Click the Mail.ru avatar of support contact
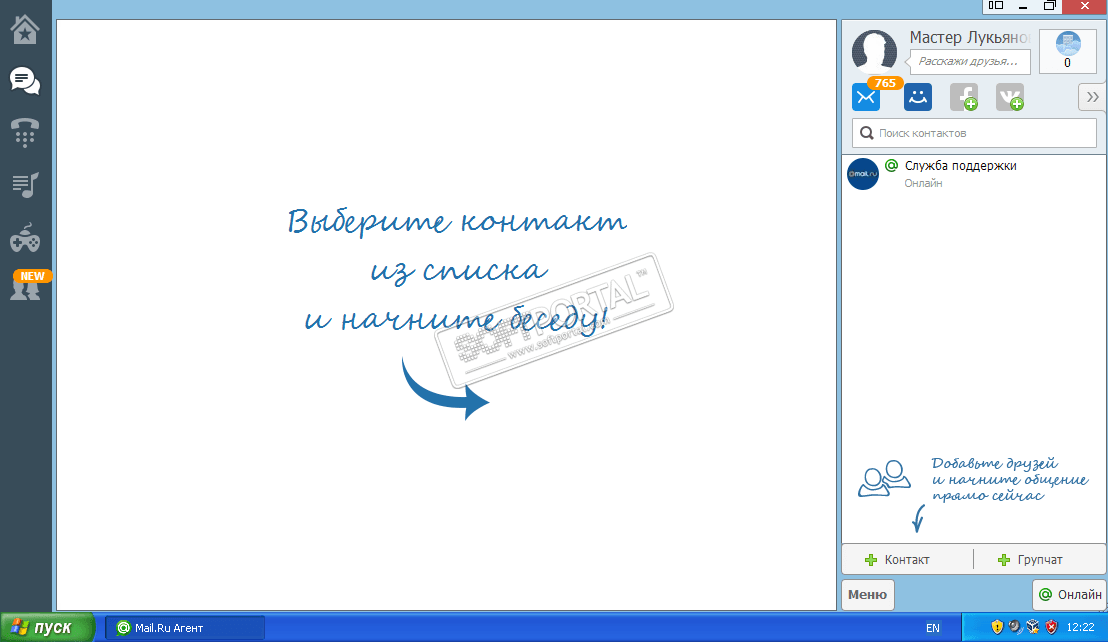The width and height of the screenshot is (1108, 642). pyautogui.click(x=863, y=174)
